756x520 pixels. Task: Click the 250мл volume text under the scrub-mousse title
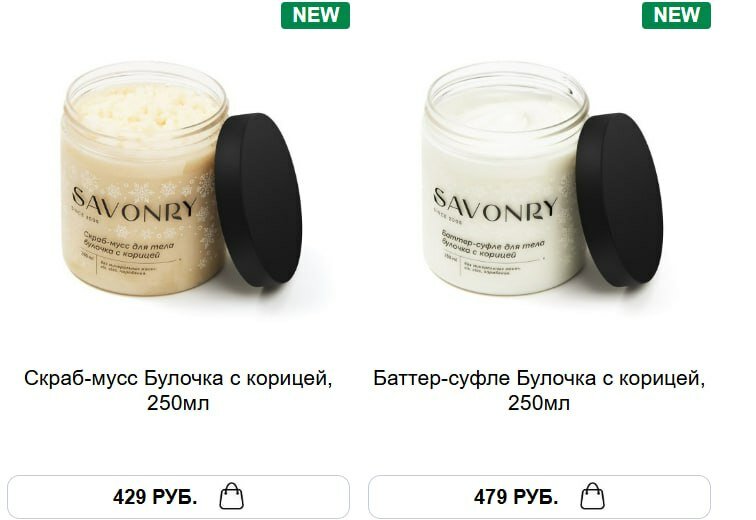click(178, 403)
